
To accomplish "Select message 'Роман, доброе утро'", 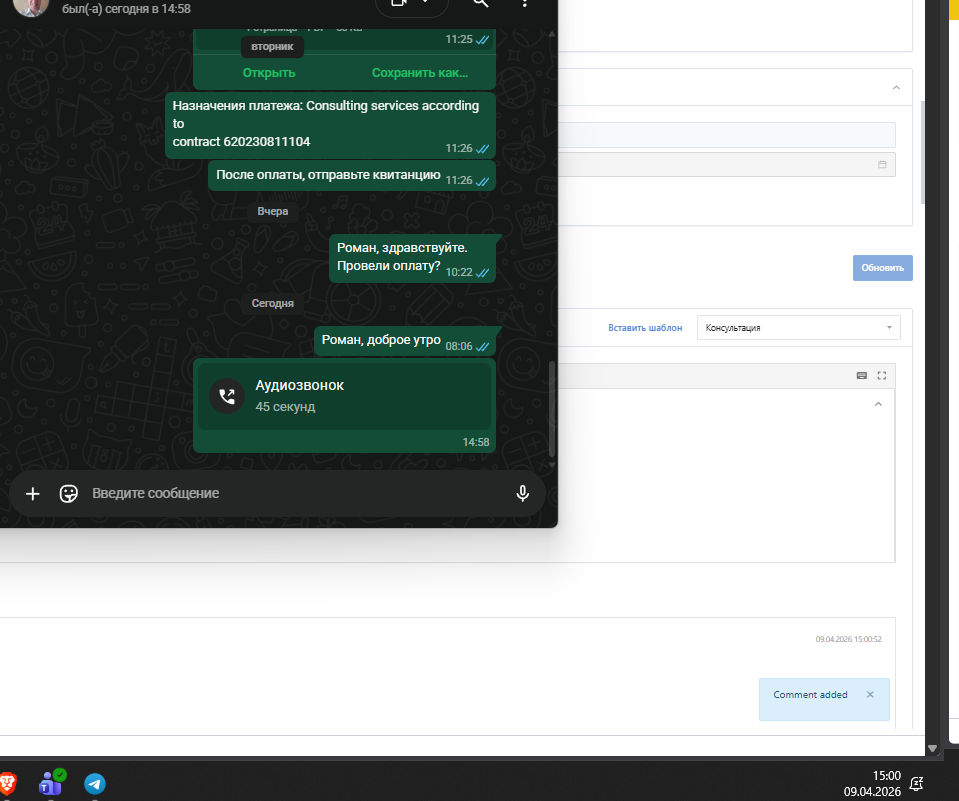I will pos(407,341).
